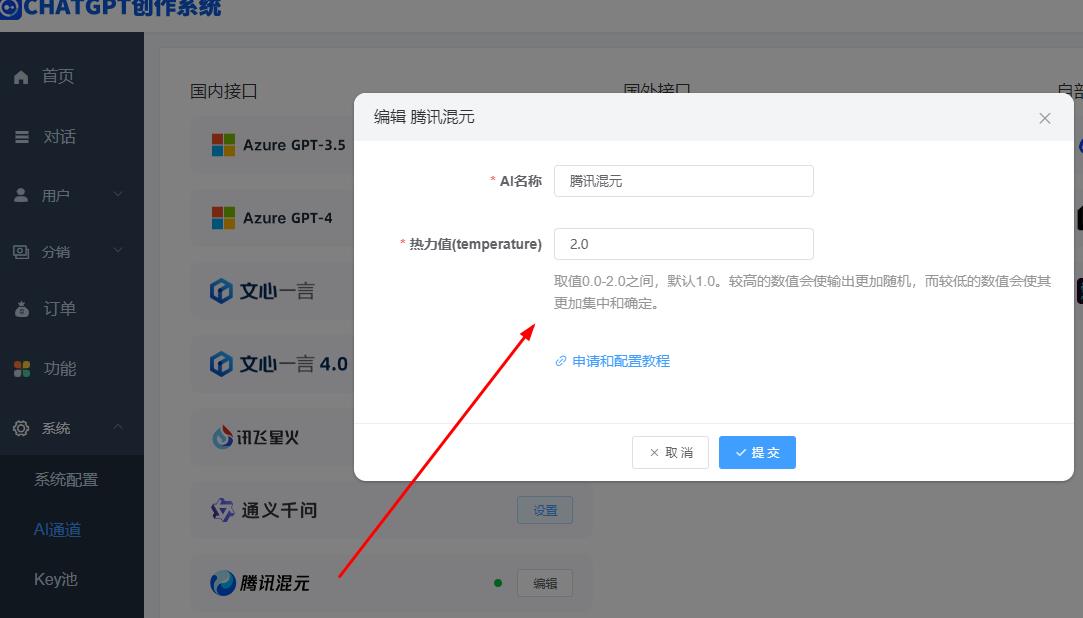Click the distribution icon beside 分销
1083x618 pixels.
[x=21, y=252]
